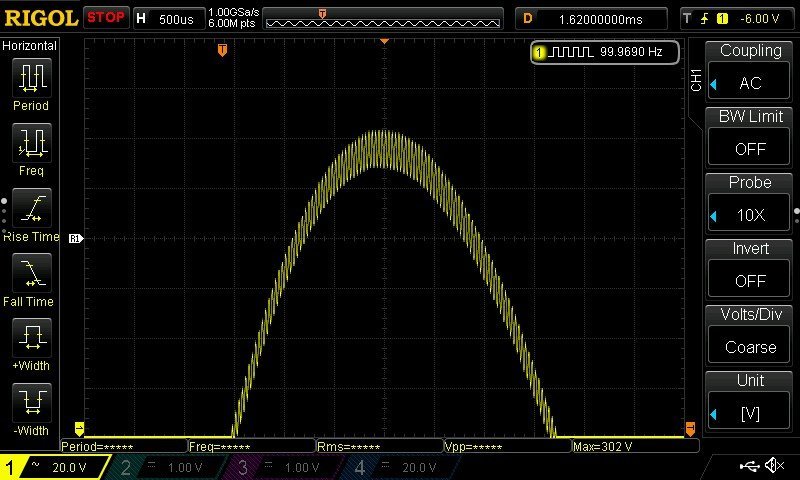Choose the Rise Time measurement icon
Screen dimensions: 800x480
(x=31, y=208)
